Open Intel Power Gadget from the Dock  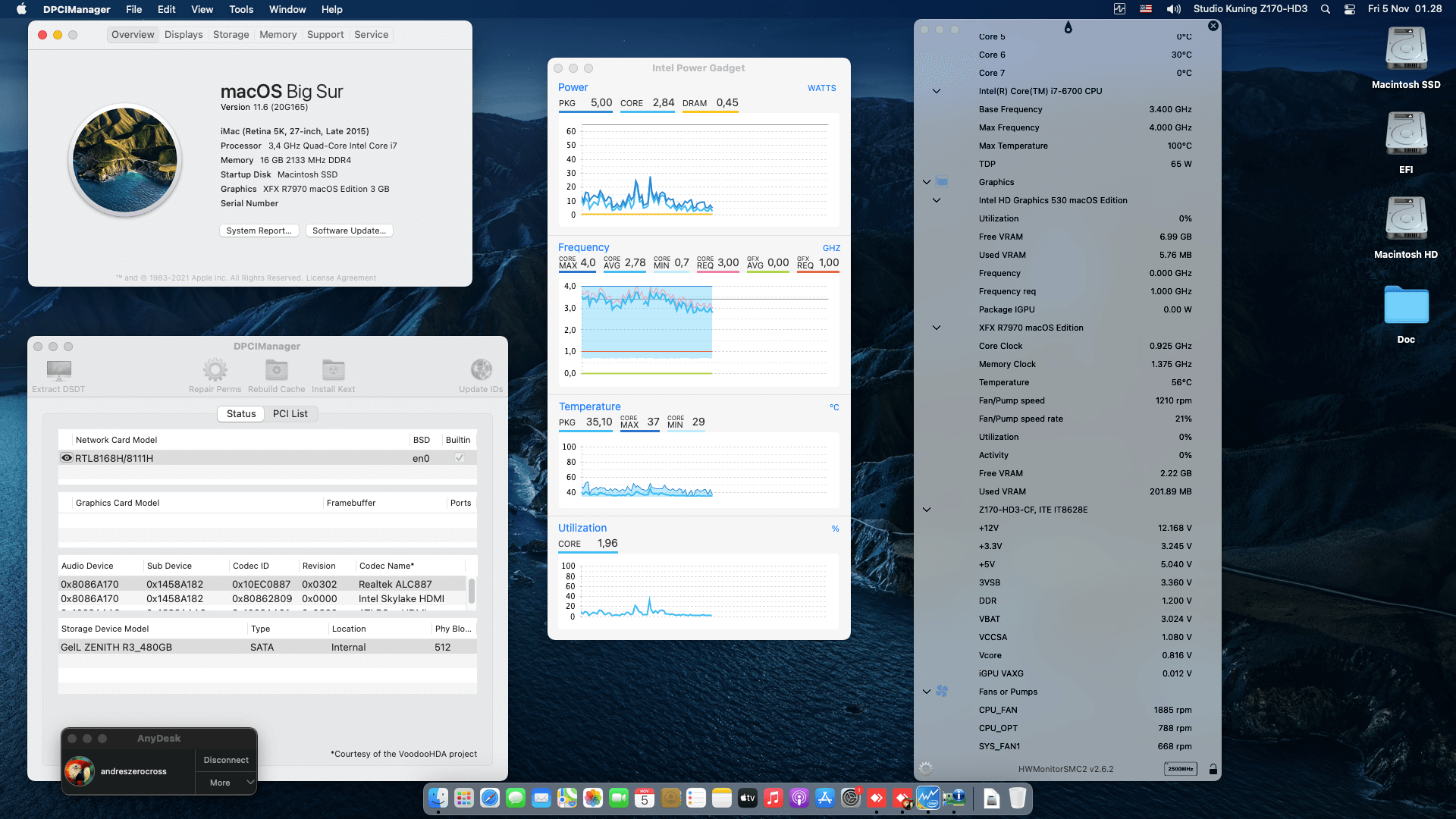click(x=927, y=798)
